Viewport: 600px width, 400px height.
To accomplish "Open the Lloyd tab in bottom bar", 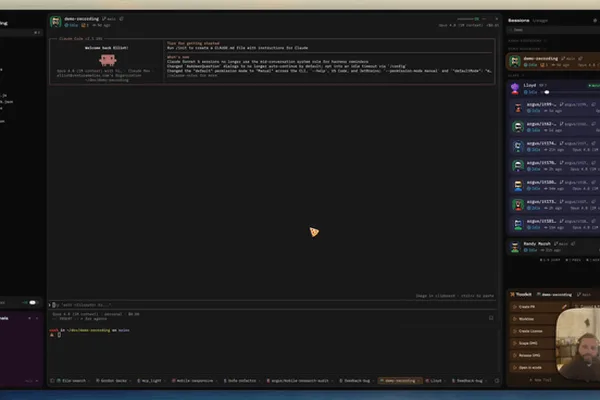I will [434, 381].
